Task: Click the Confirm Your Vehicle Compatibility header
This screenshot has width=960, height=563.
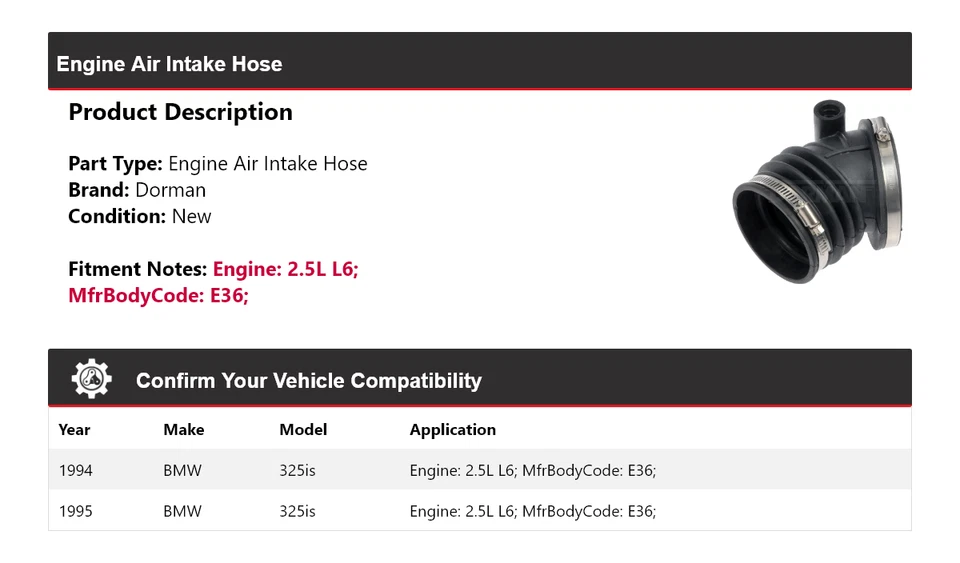Action: [308, 381]
